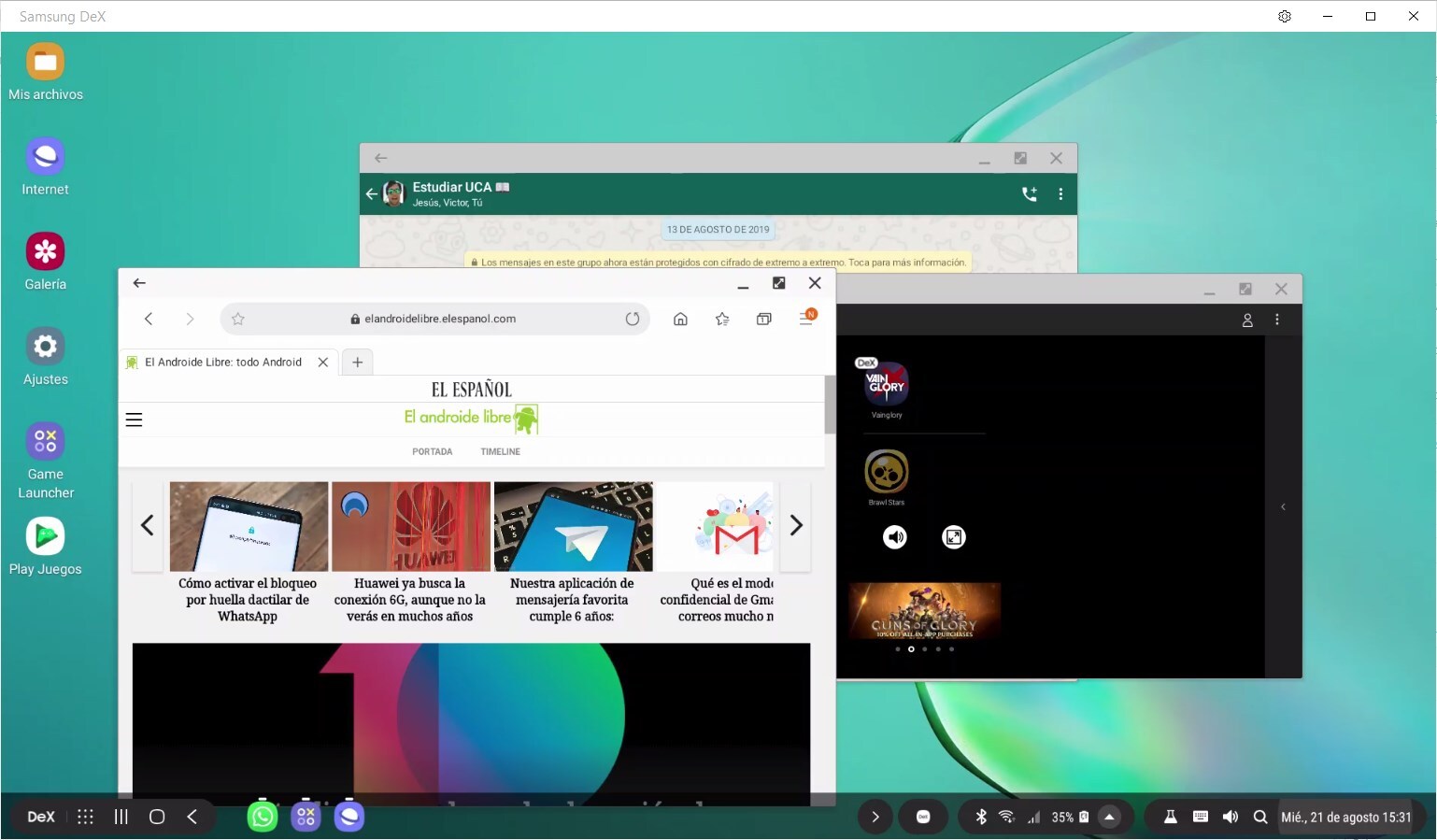This screenshot has width=1437, height=840.
Task: Open Game Launcher profile icon
Action: coord(1247,320)
